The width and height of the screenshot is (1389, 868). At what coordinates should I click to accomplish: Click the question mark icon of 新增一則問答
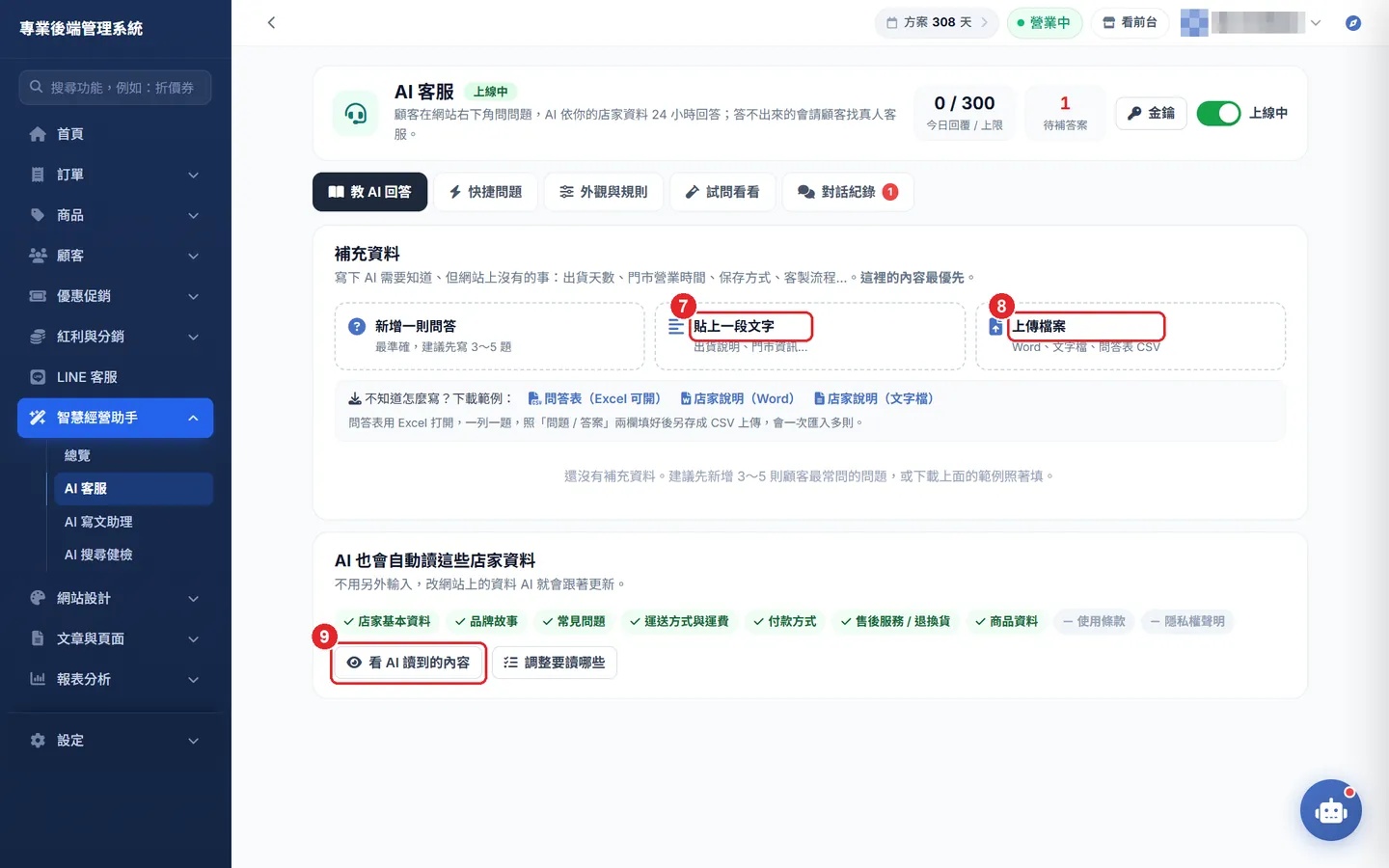tap(357, 327)
